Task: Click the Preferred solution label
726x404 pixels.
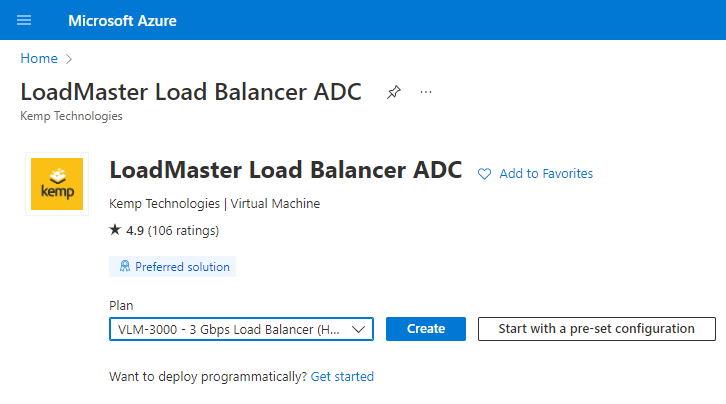Action: coord(182,267)
